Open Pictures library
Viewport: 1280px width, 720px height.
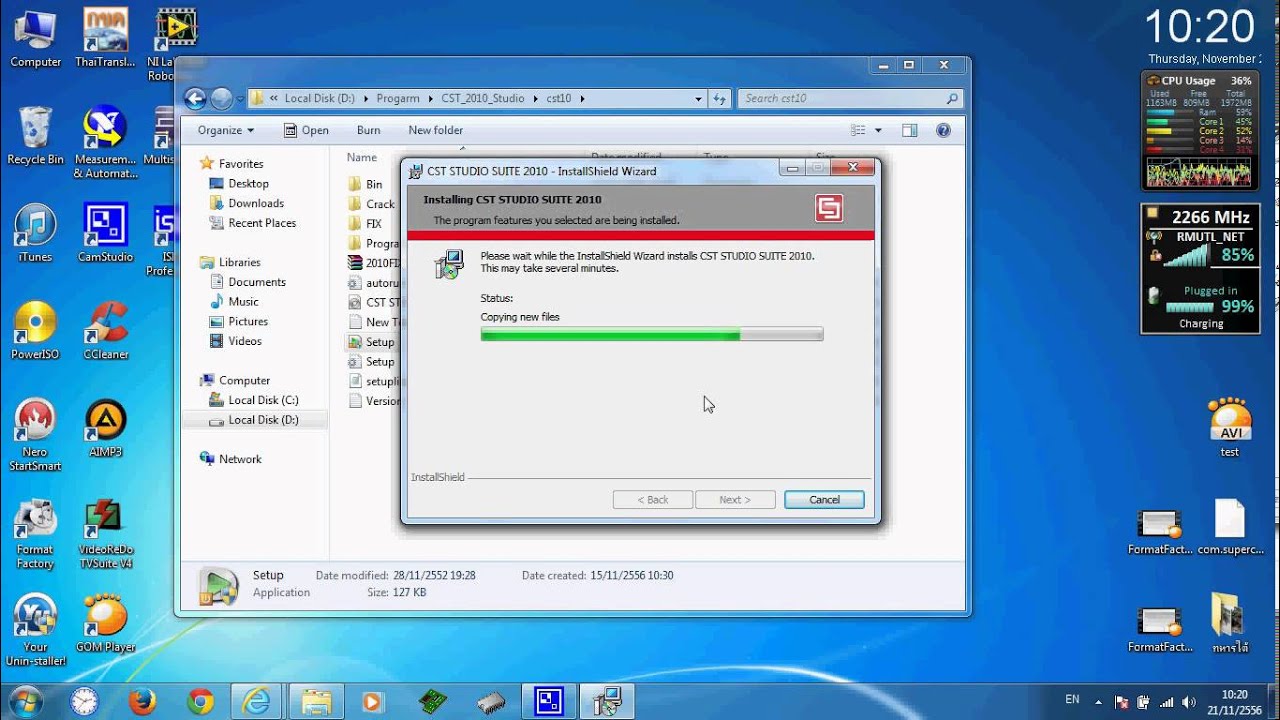click(x=248, y=321)
